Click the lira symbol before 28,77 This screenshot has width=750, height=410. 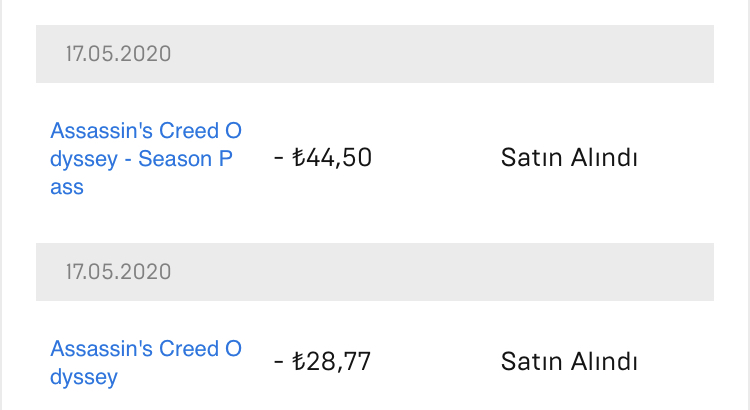coord(298,361)
